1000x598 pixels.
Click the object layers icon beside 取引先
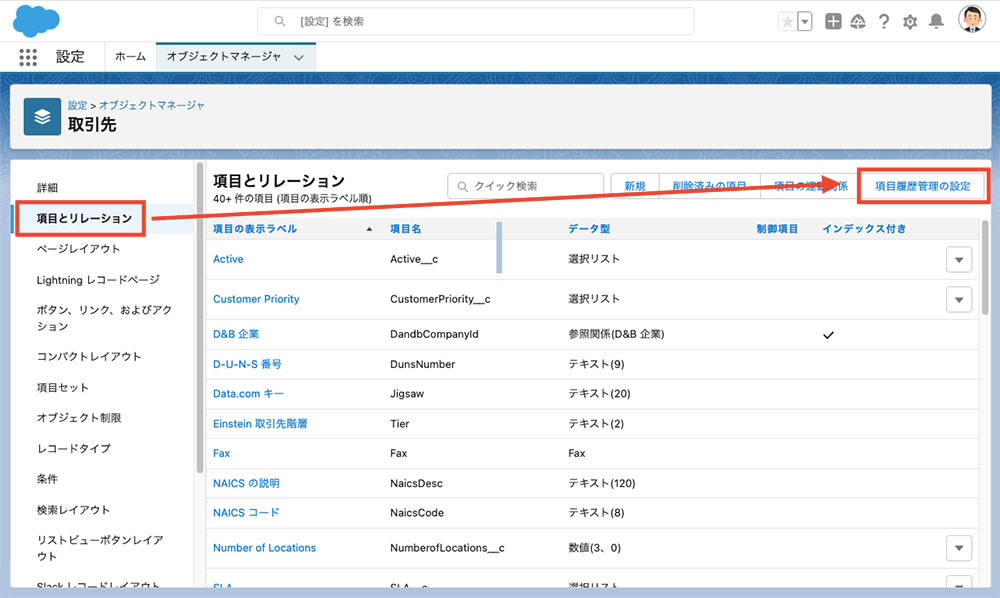(42, 117)
